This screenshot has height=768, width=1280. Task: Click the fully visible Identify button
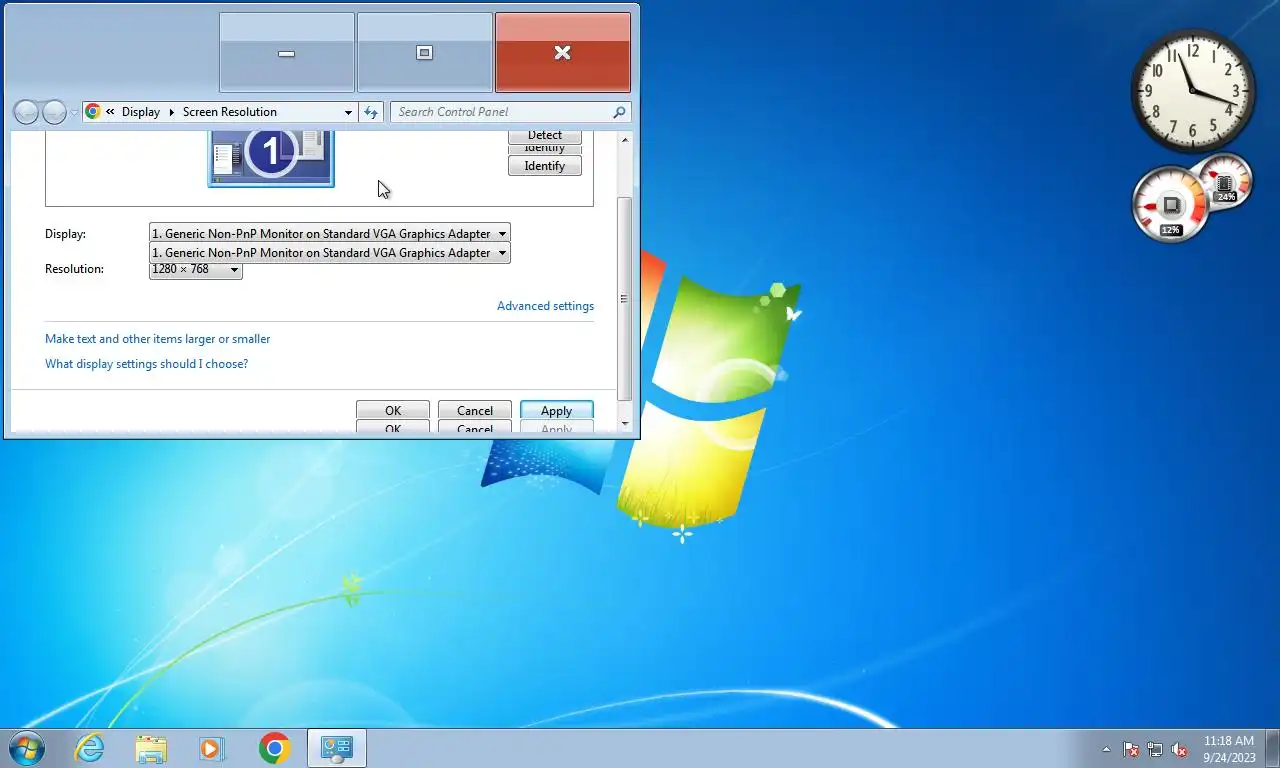[545, 166]
